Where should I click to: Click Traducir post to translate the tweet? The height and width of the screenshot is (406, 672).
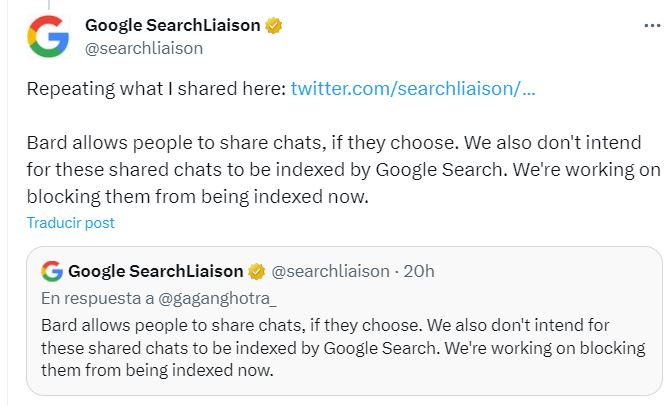71,223
